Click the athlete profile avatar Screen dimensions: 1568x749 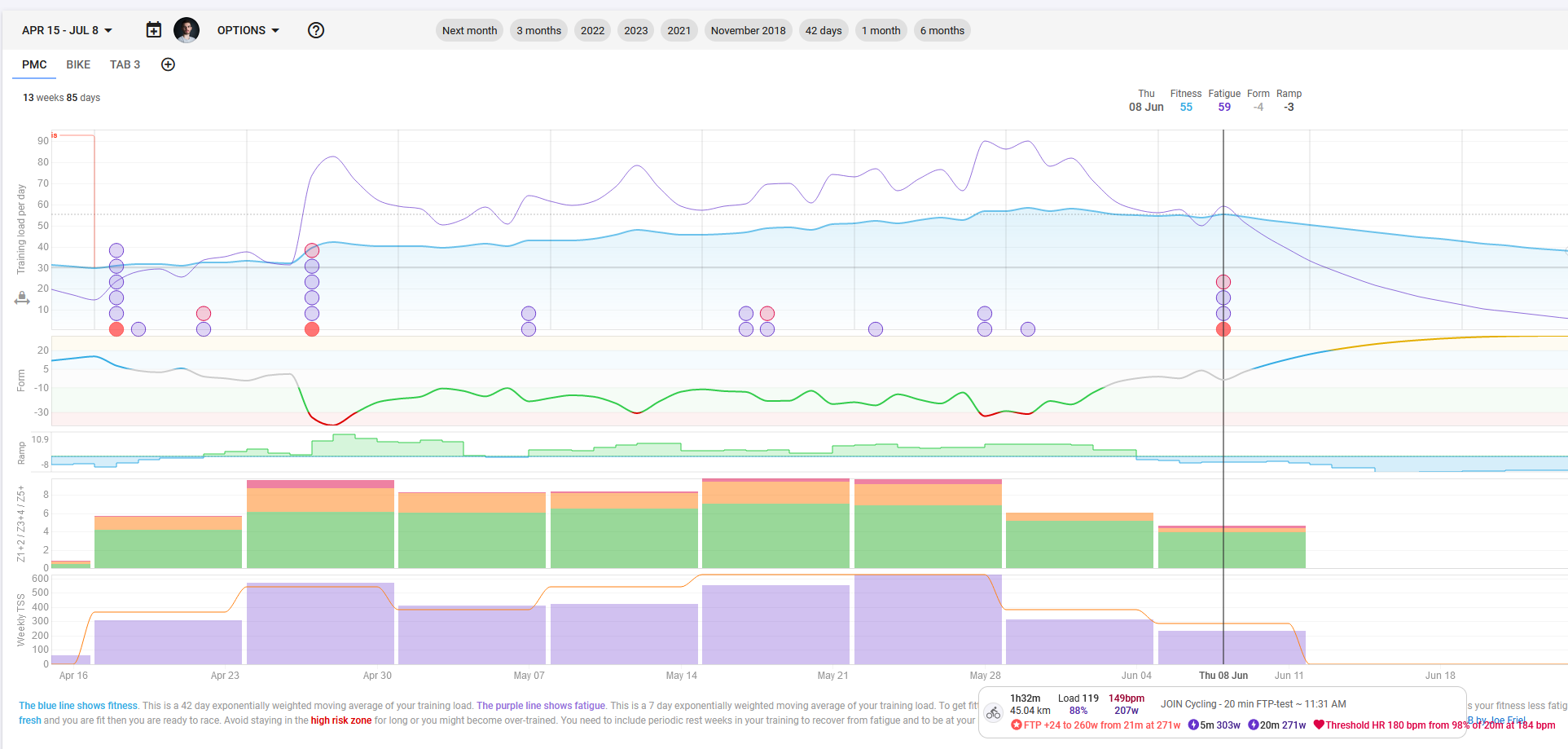tap(187, 30)
